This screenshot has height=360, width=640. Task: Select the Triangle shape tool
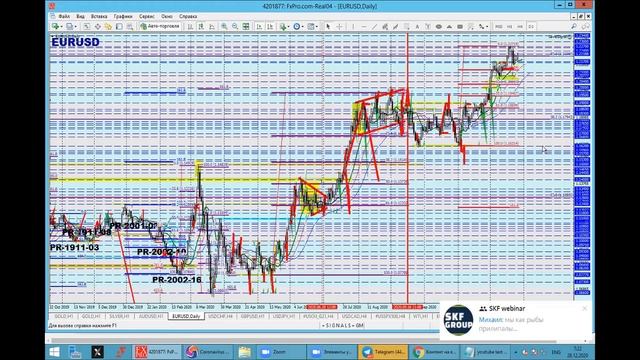[x=449, y=27]
